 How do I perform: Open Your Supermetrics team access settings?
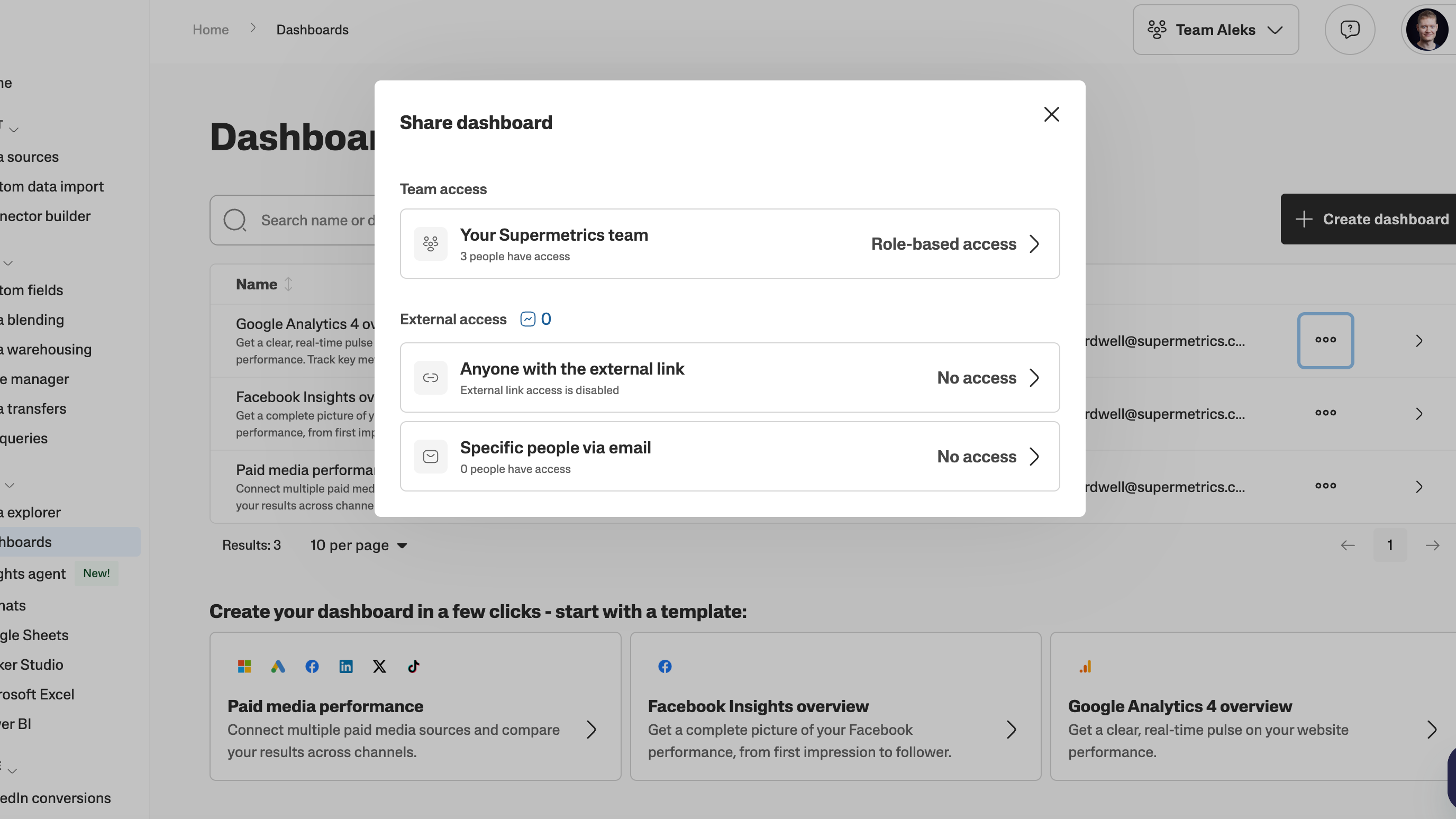[x=730, y=243]
